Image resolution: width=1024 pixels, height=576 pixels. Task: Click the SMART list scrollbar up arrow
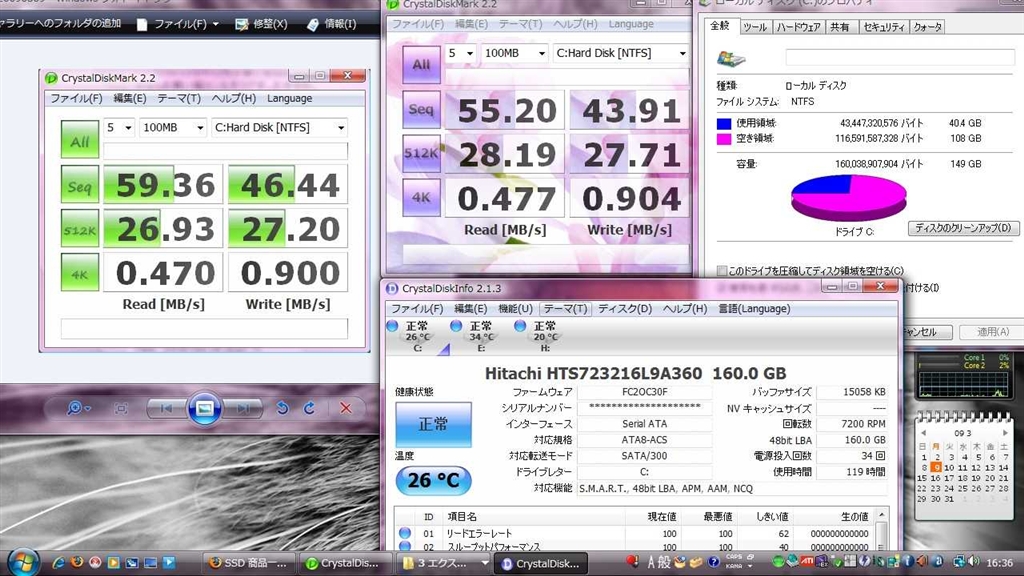point(882,515)
